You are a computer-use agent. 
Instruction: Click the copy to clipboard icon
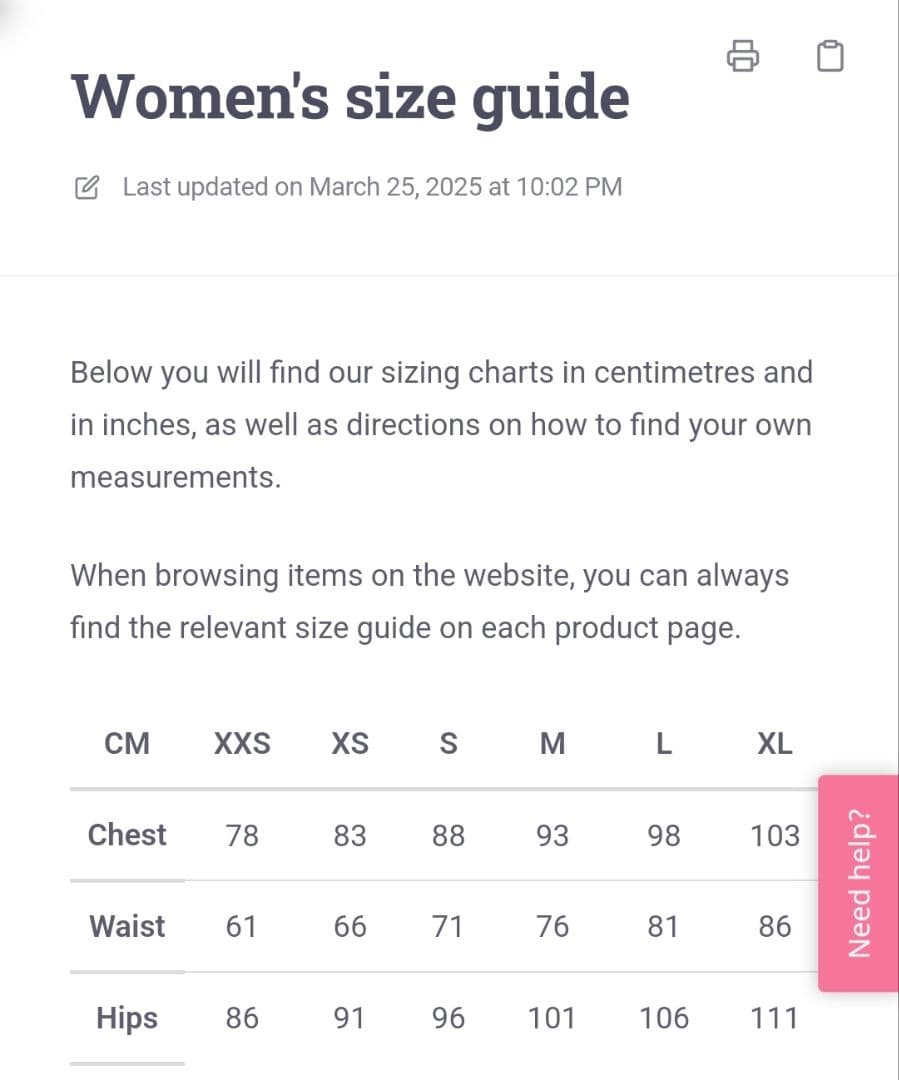(830, 56)
